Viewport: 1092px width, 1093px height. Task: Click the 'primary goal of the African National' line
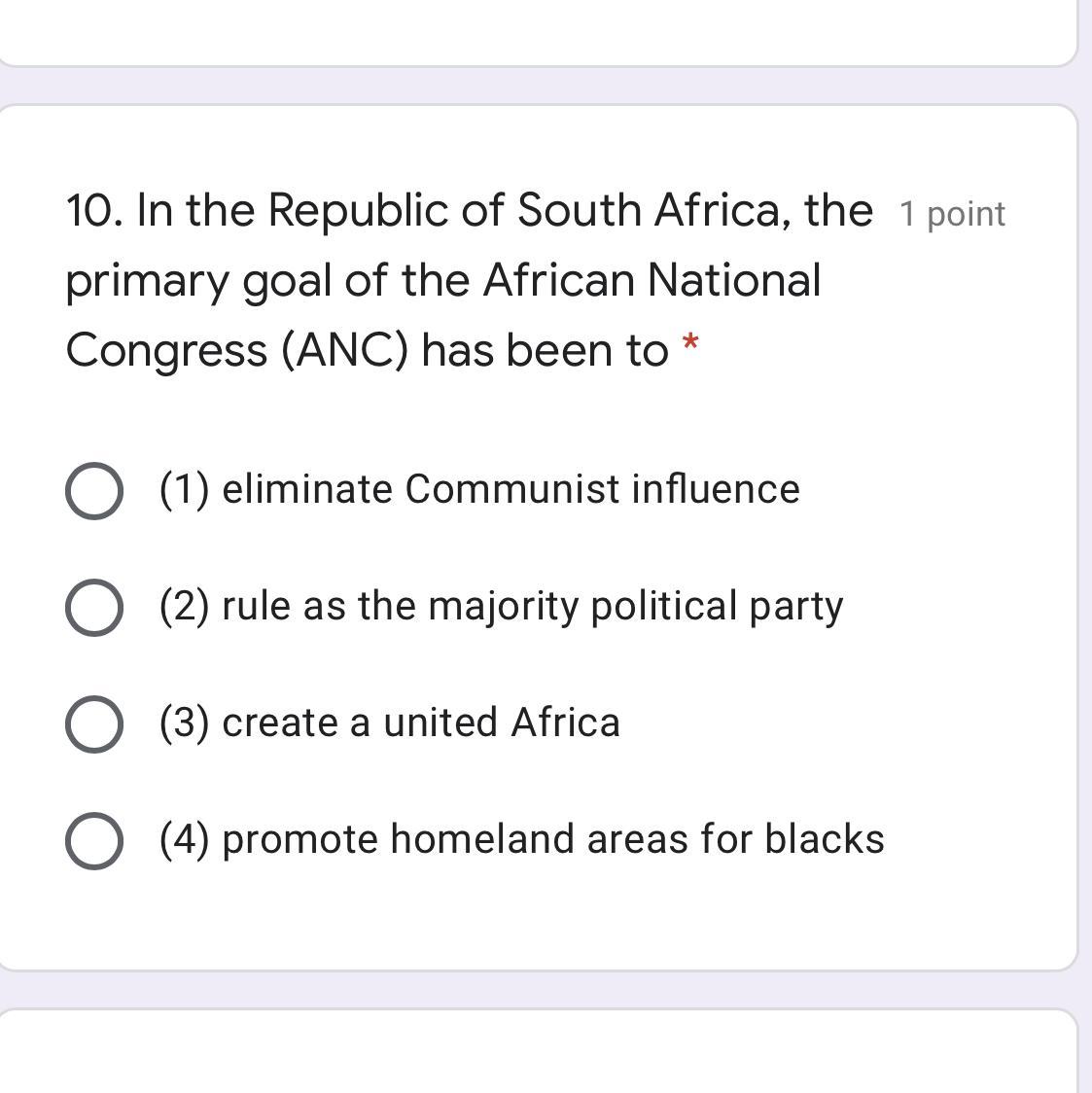tap(442, 280)
